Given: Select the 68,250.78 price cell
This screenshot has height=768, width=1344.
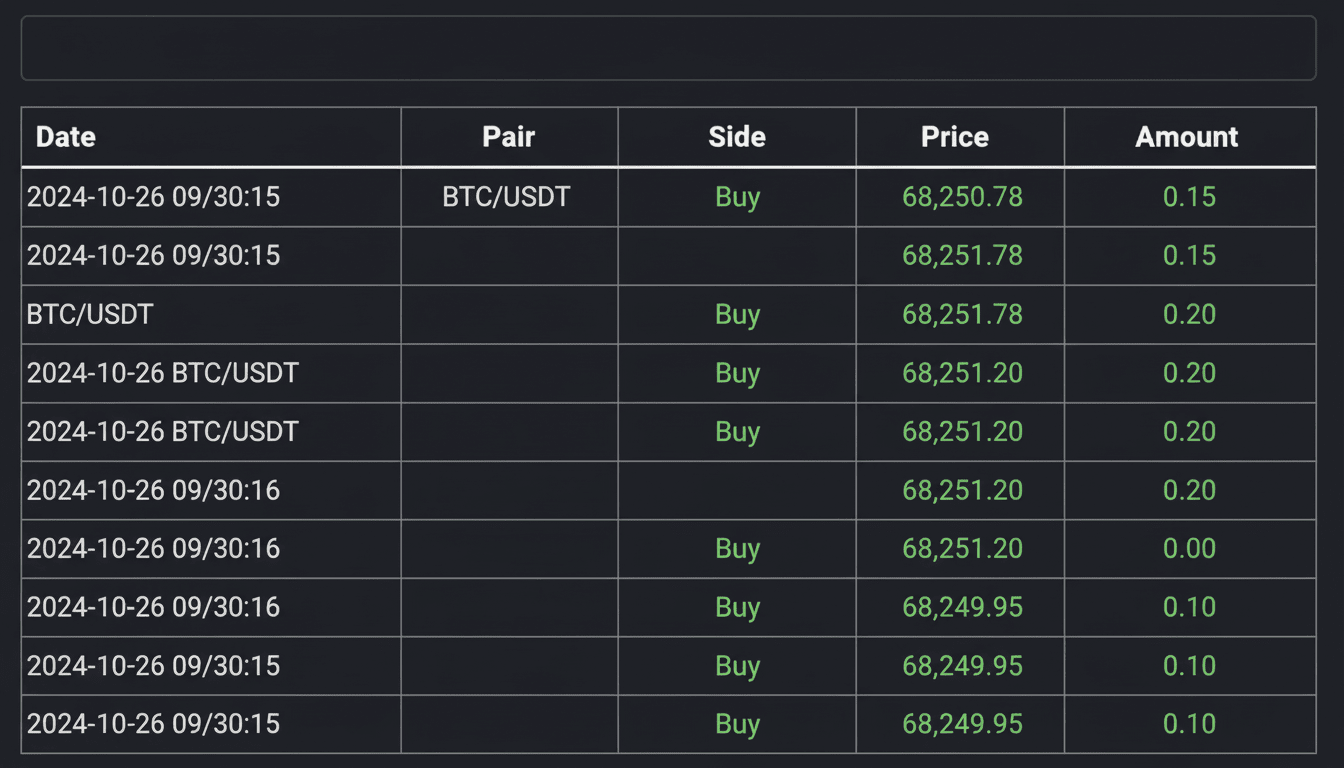Looking at the screenshot, I should coord(962,197).
